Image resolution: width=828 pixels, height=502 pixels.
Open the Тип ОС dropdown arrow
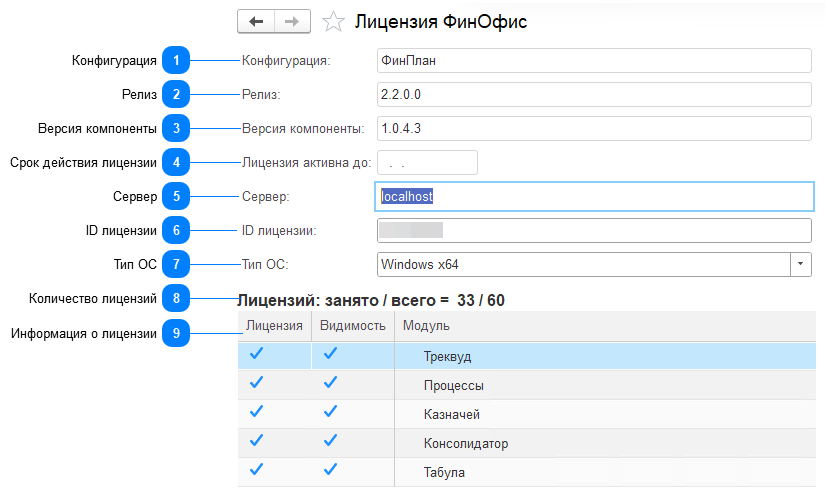pyautogui.click(x=801, y=264)
